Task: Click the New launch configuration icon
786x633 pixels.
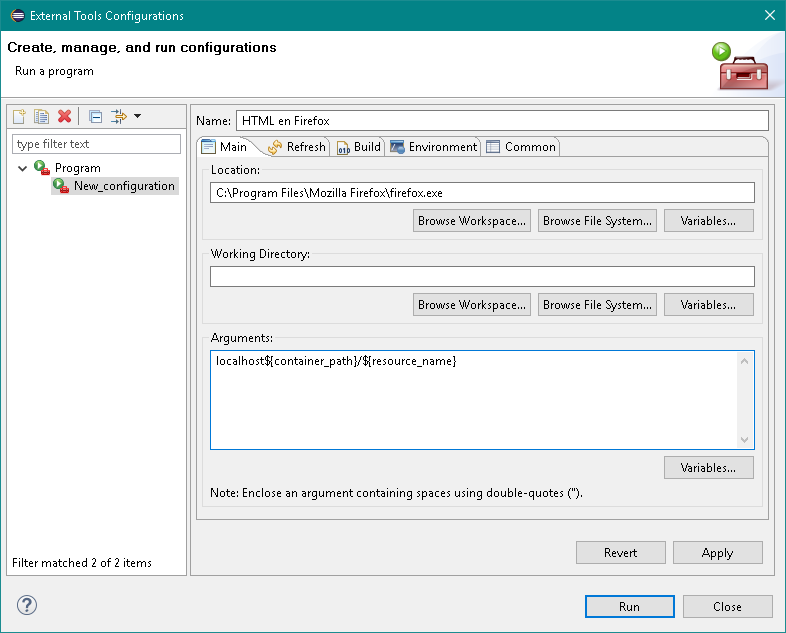Action: [x=19, y=117]
